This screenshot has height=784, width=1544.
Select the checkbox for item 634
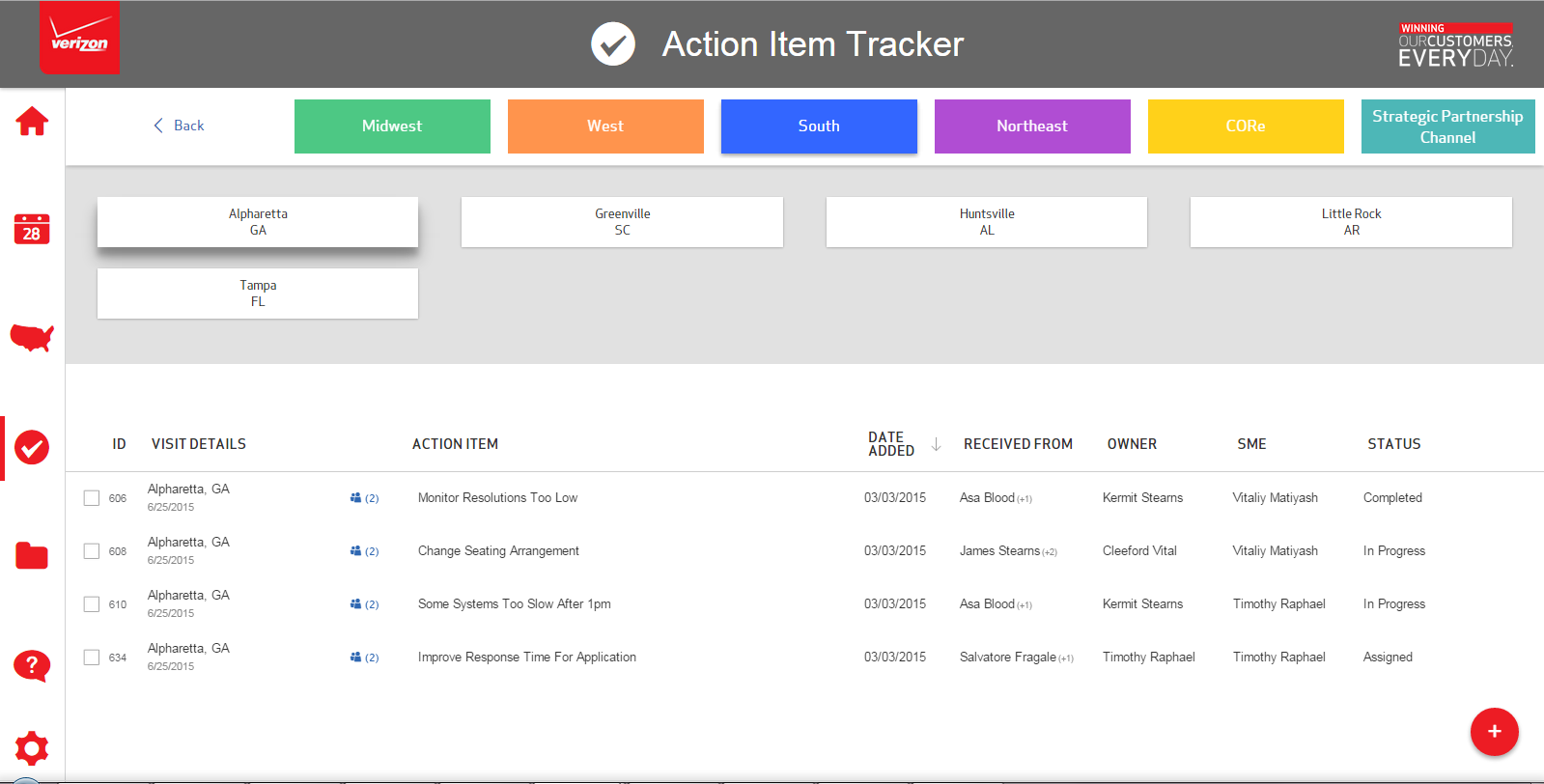tap(92, 658)
